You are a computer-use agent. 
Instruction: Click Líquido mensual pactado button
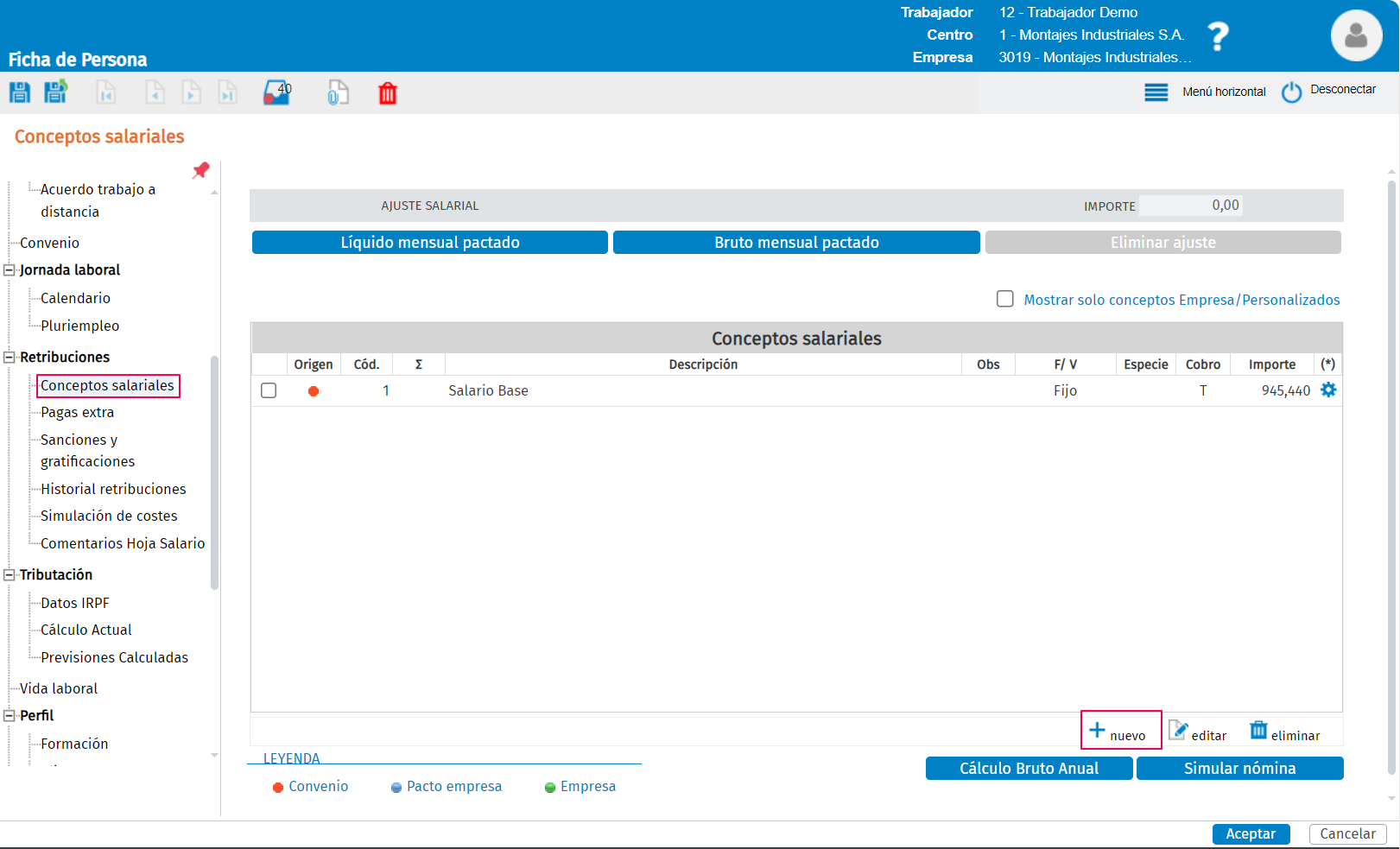click(430, 243)
